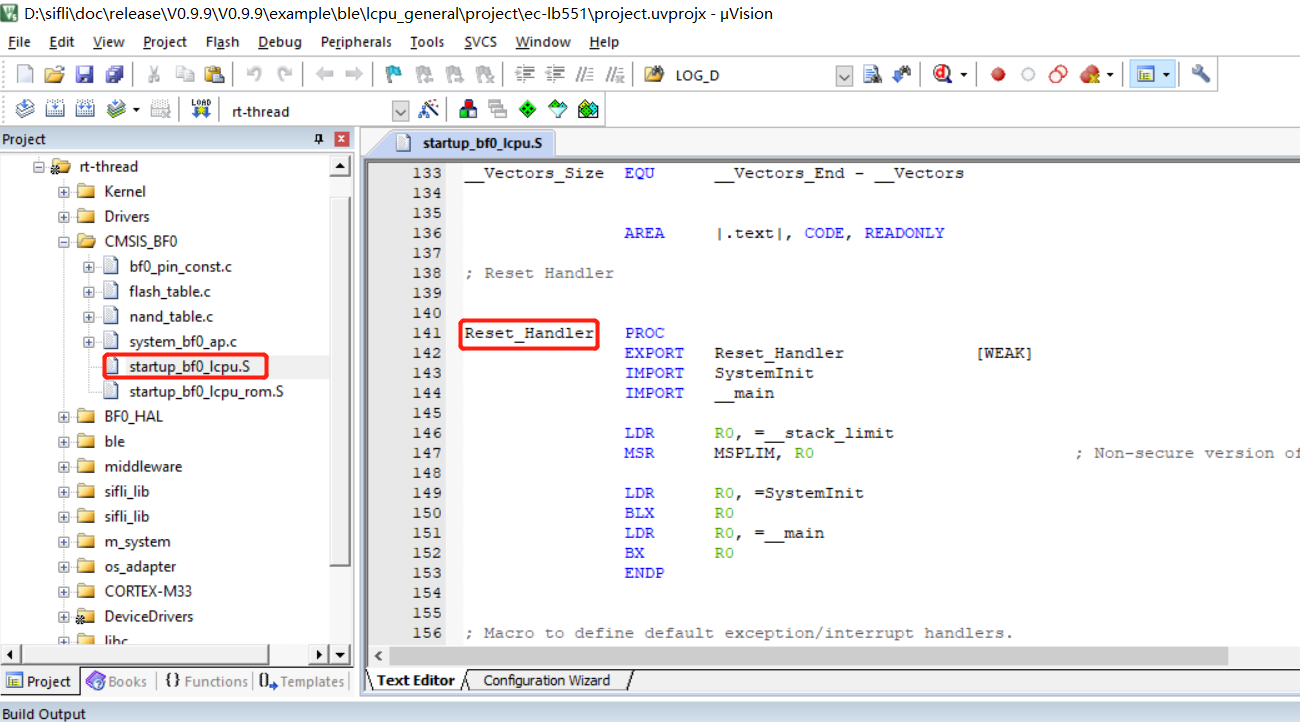Image resolution: width=1300 pixels, height=722 pixels.
Task: Select system_bf0_ap.c in project tree
Action: click(183, 341)
